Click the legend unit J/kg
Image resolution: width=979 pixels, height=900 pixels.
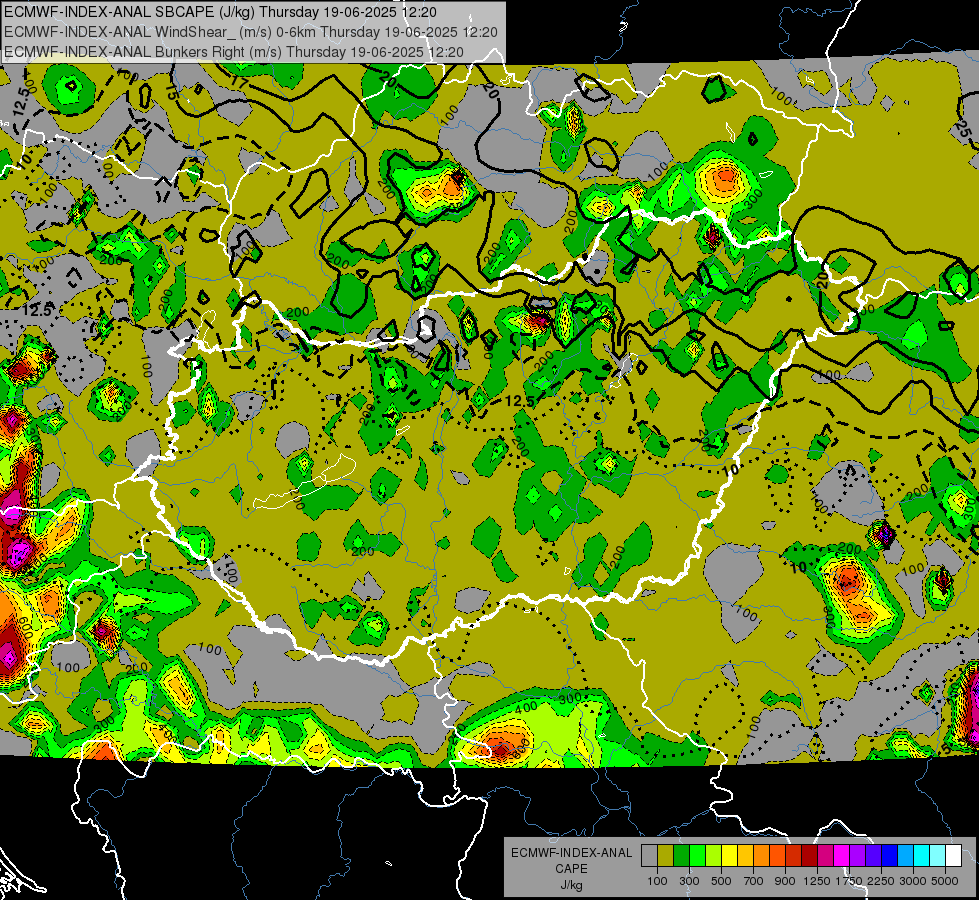pyautogui.click(x=571, y=885)
